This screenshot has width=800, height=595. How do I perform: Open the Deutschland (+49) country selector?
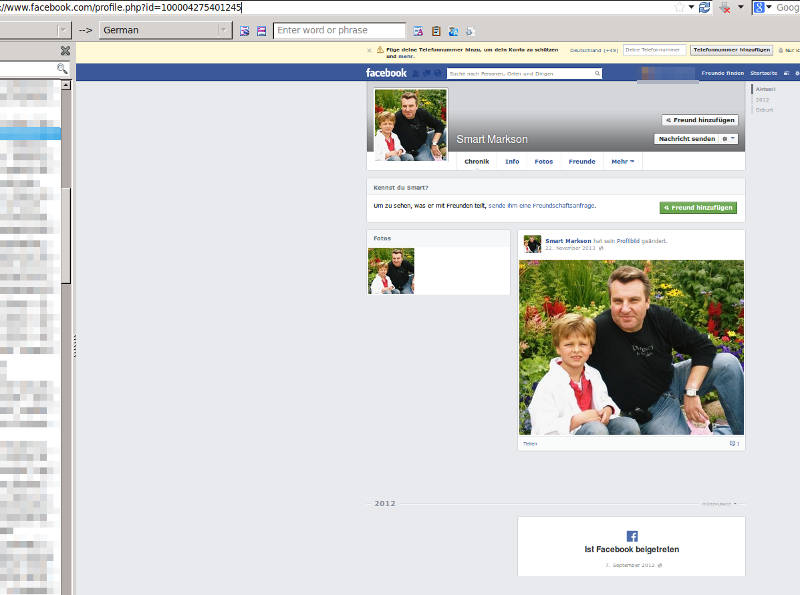(593, 50)
